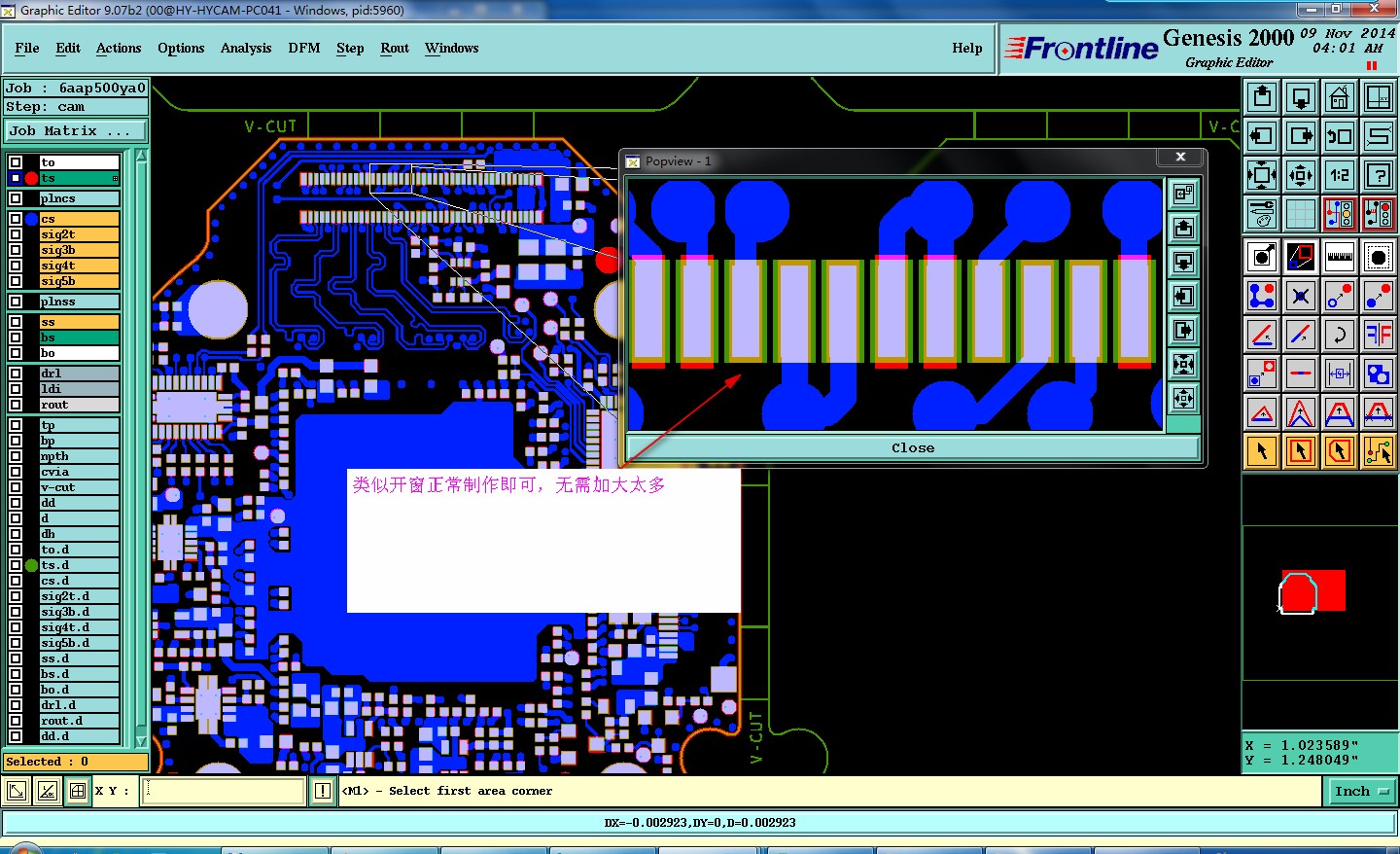
Task: Select the ruler measure tool
Action: click(1340, 258)
